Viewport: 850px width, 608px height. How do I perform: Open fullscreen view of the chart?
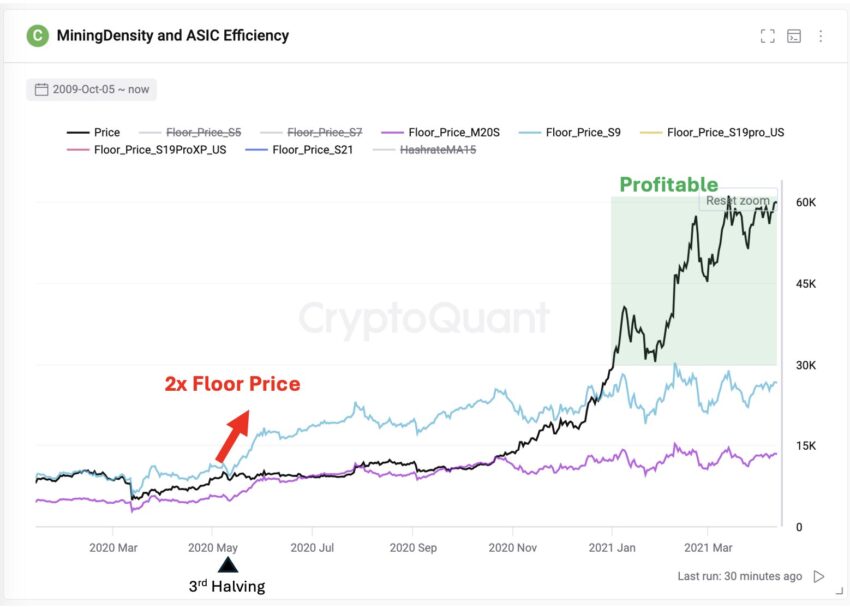point(768,36)
